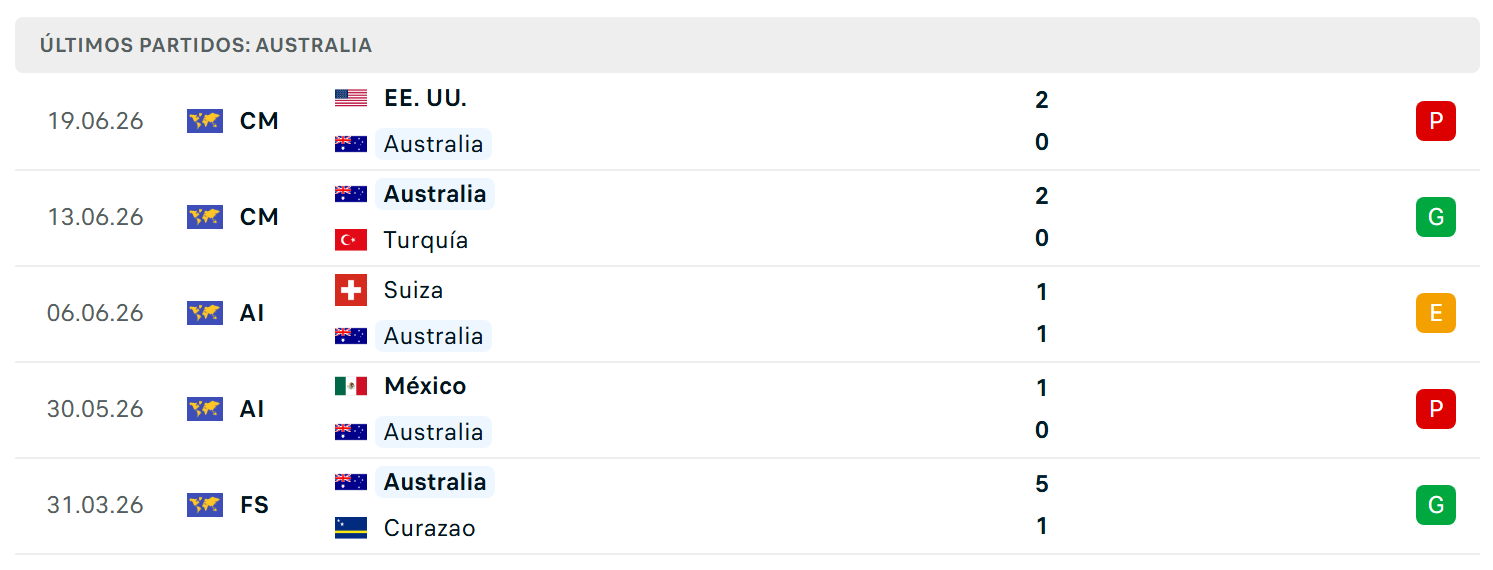Click the red P badge for EE. UU. match
This screenshot has width=1493, height=570.
1436,121
